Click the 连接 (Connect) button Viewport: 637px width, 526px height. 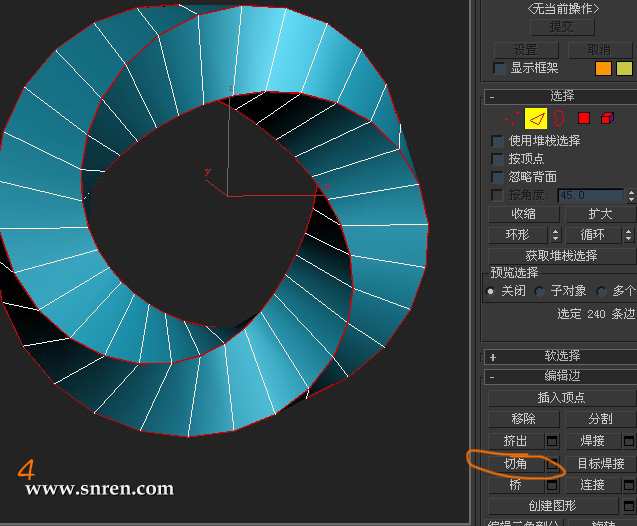(x=594, y=485)
